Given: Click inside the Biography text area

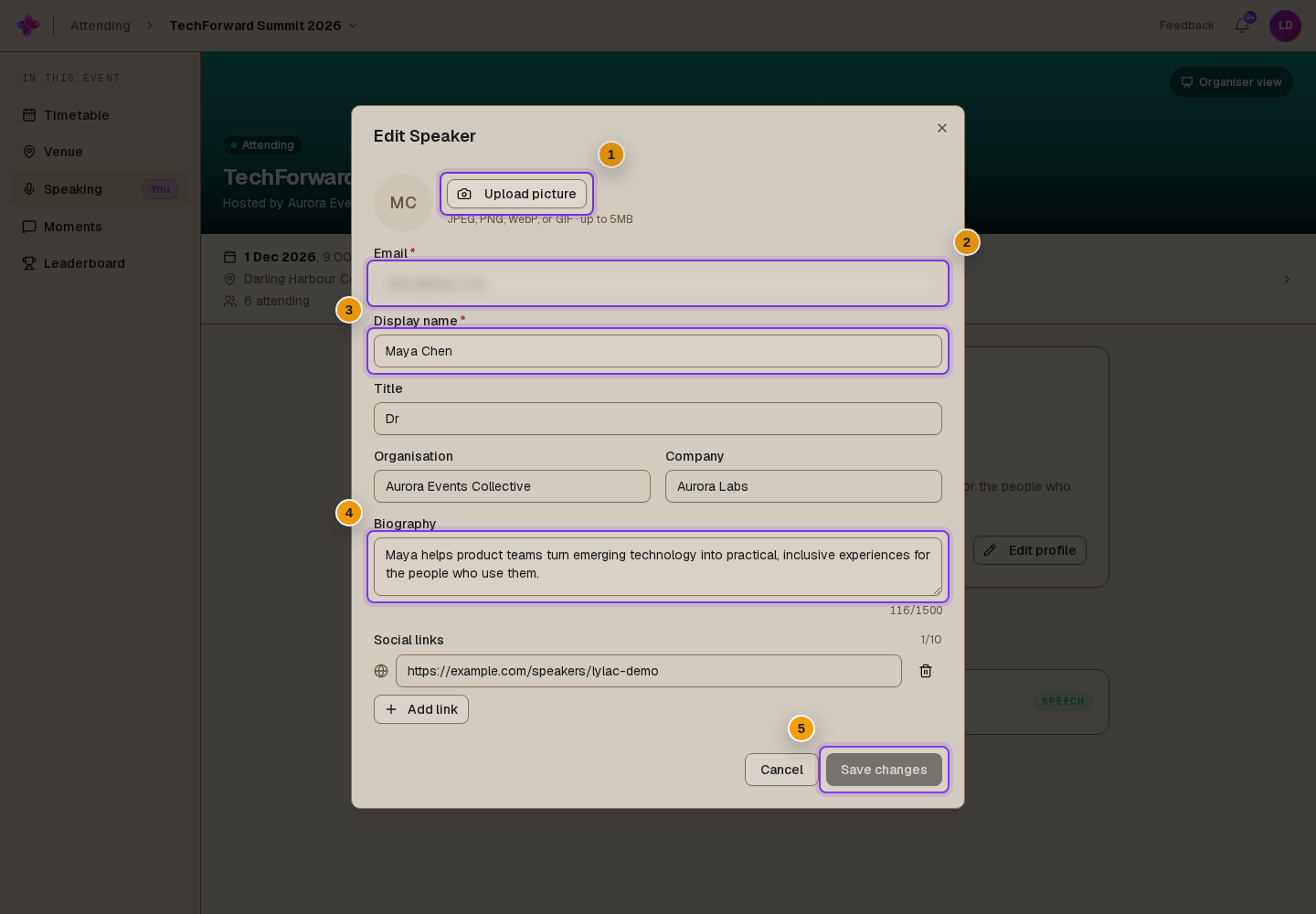Looking at the screenshot, I should (x=658, y=567).
